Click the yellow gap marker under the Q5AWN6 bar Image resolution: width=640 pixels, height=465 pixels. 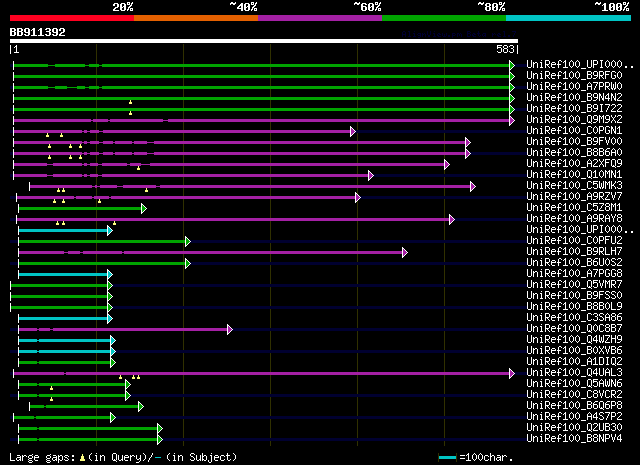tap(51, 388)
